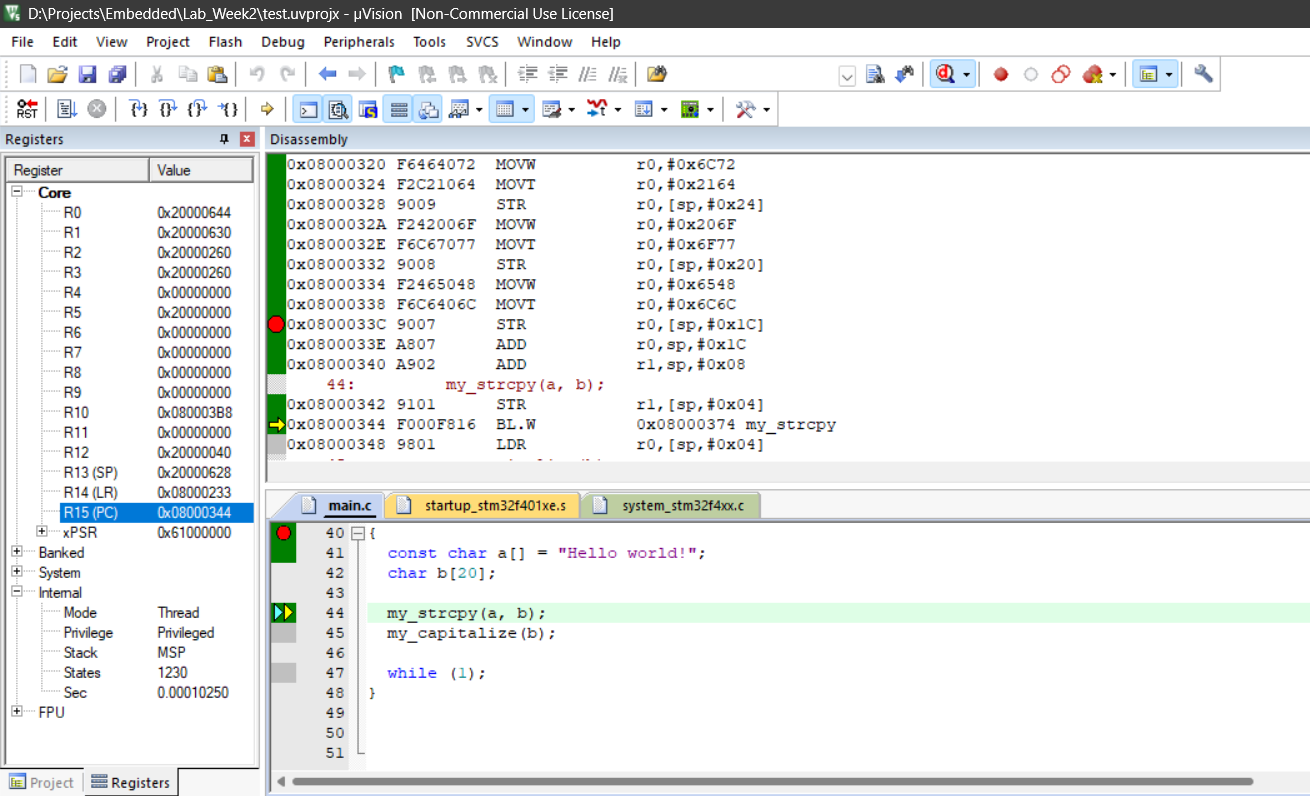Click the Insert/Remove Breakpoint red dot icon

(x=1000, y=75)
